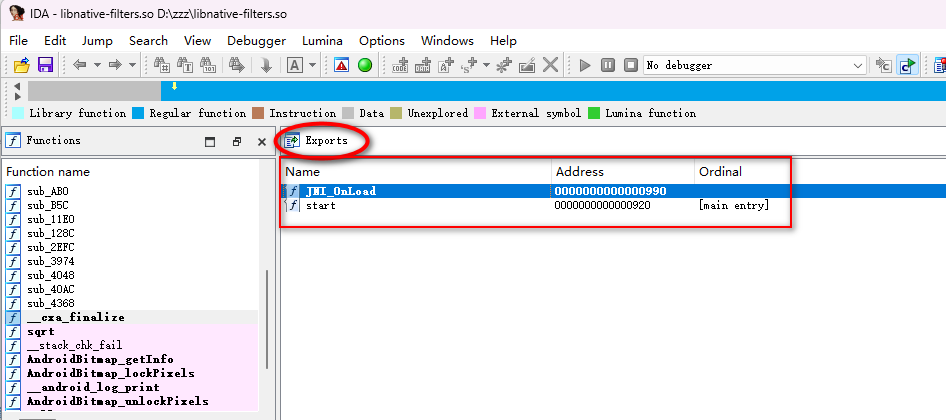946x420 pixels.
Task: Select __cxa_finalize in Functions list
Action: pos(132,317)
